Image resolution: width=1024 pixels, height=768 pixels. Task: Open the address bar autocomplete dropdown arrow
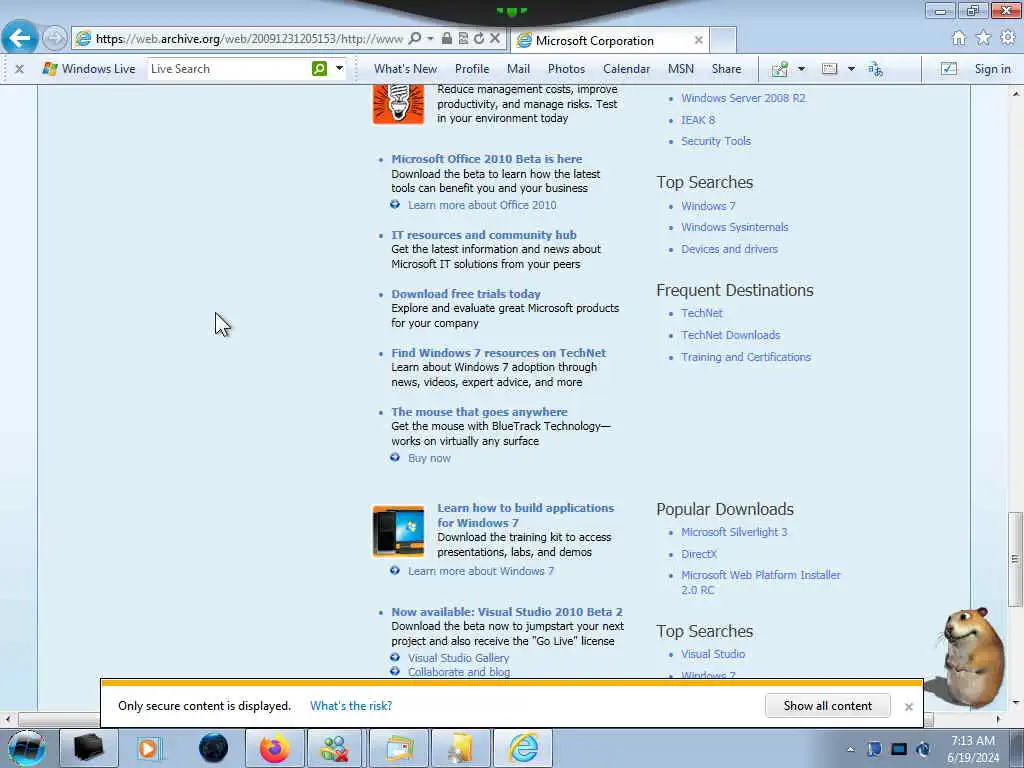pos(430,39)
